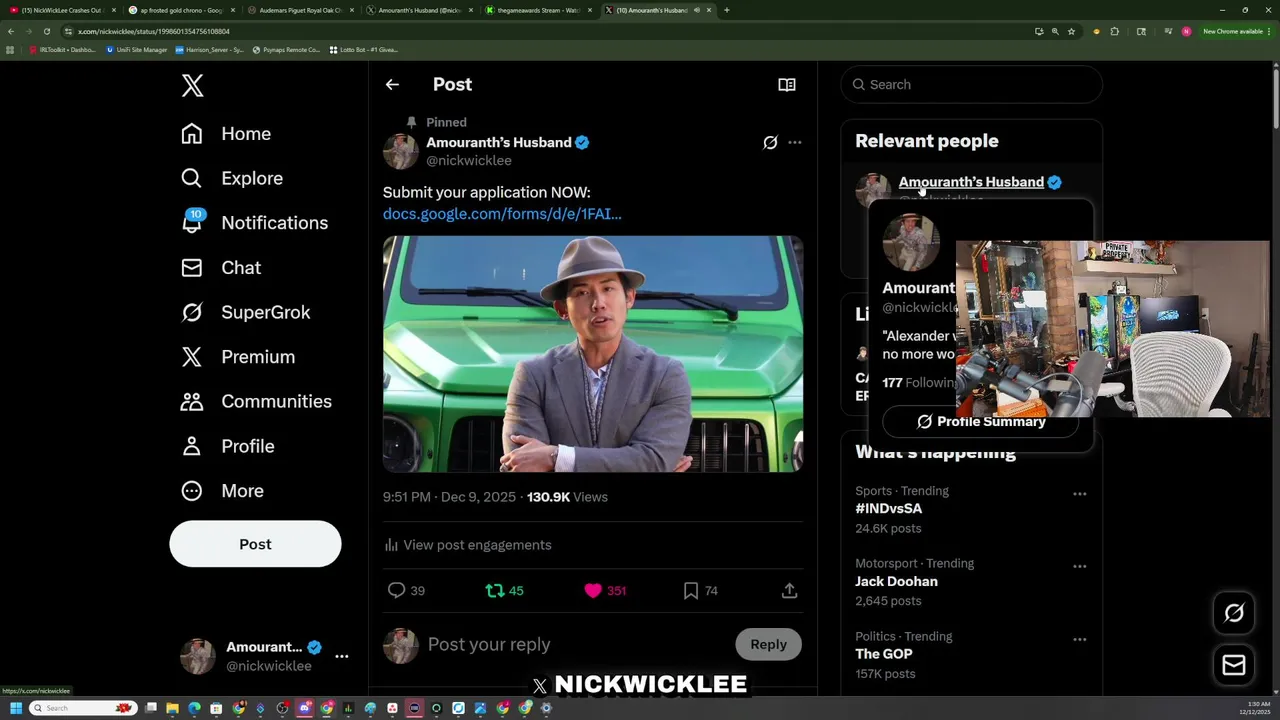The width and height of the screenshot is (1280, 720).
Task: Switch to Audemars Piguet Royal Oak tab
Action: pos(300,10)
